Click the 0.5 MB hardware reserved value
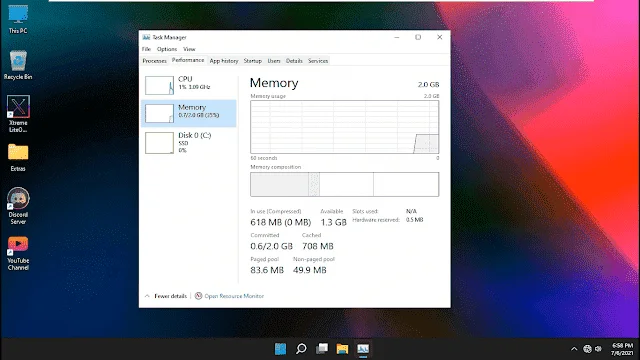 coord(414,220)
